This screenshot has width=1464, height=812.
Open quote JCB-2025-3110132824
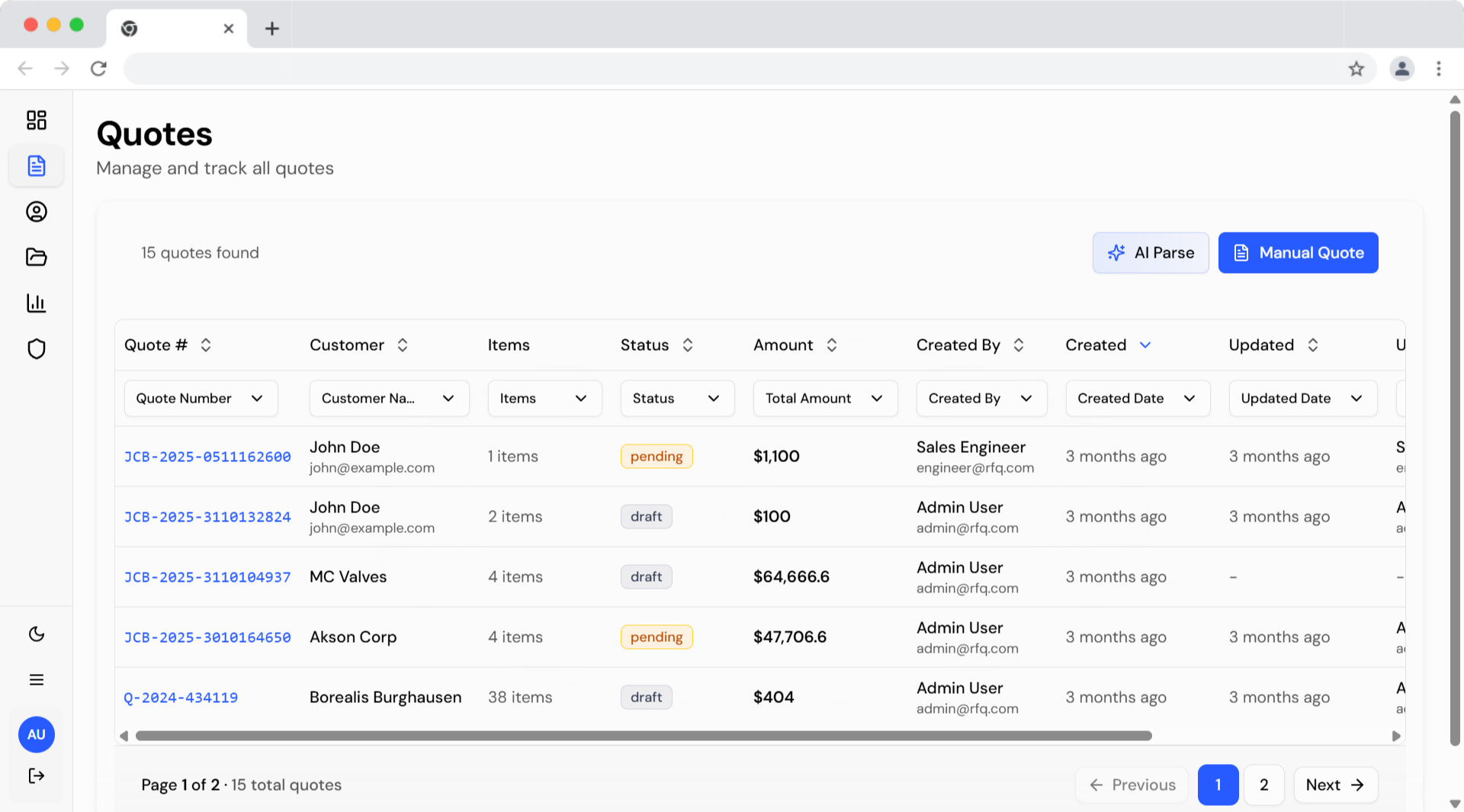(207, 517)
